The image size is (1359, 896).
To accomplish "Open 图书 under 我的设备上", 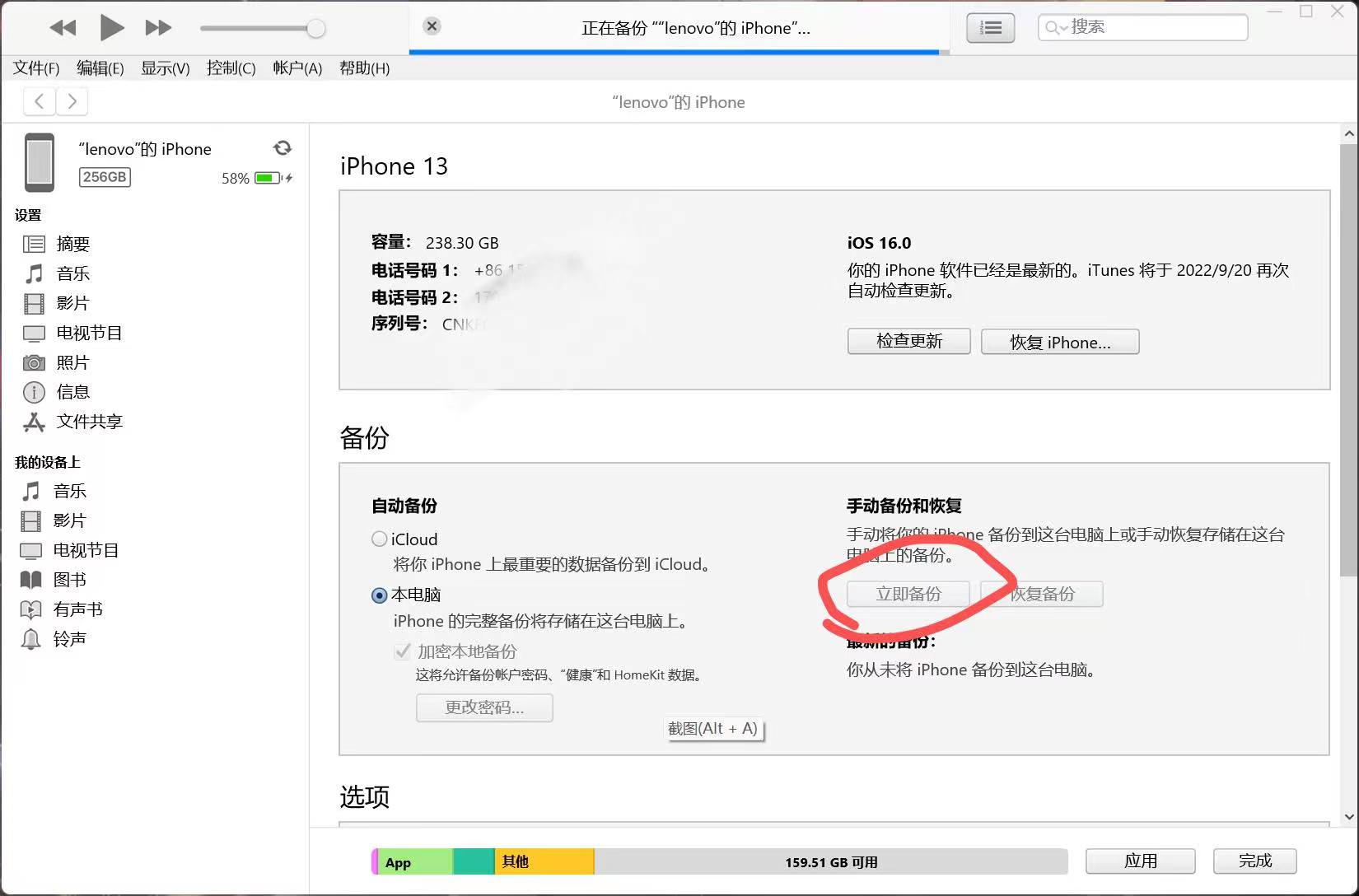I will point(69,581).
